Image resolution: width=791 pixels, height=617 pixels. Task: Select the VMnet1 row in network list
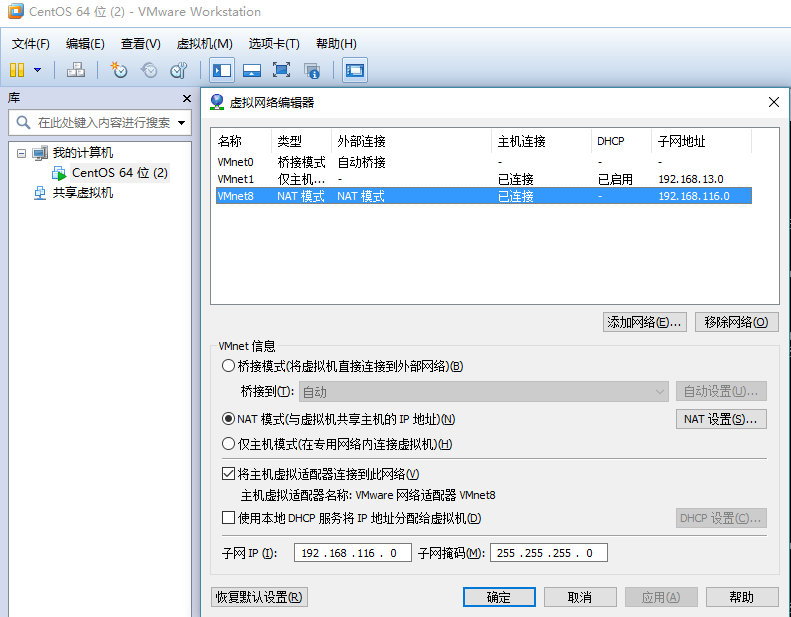pyautogui.click(x=483, y=179)
